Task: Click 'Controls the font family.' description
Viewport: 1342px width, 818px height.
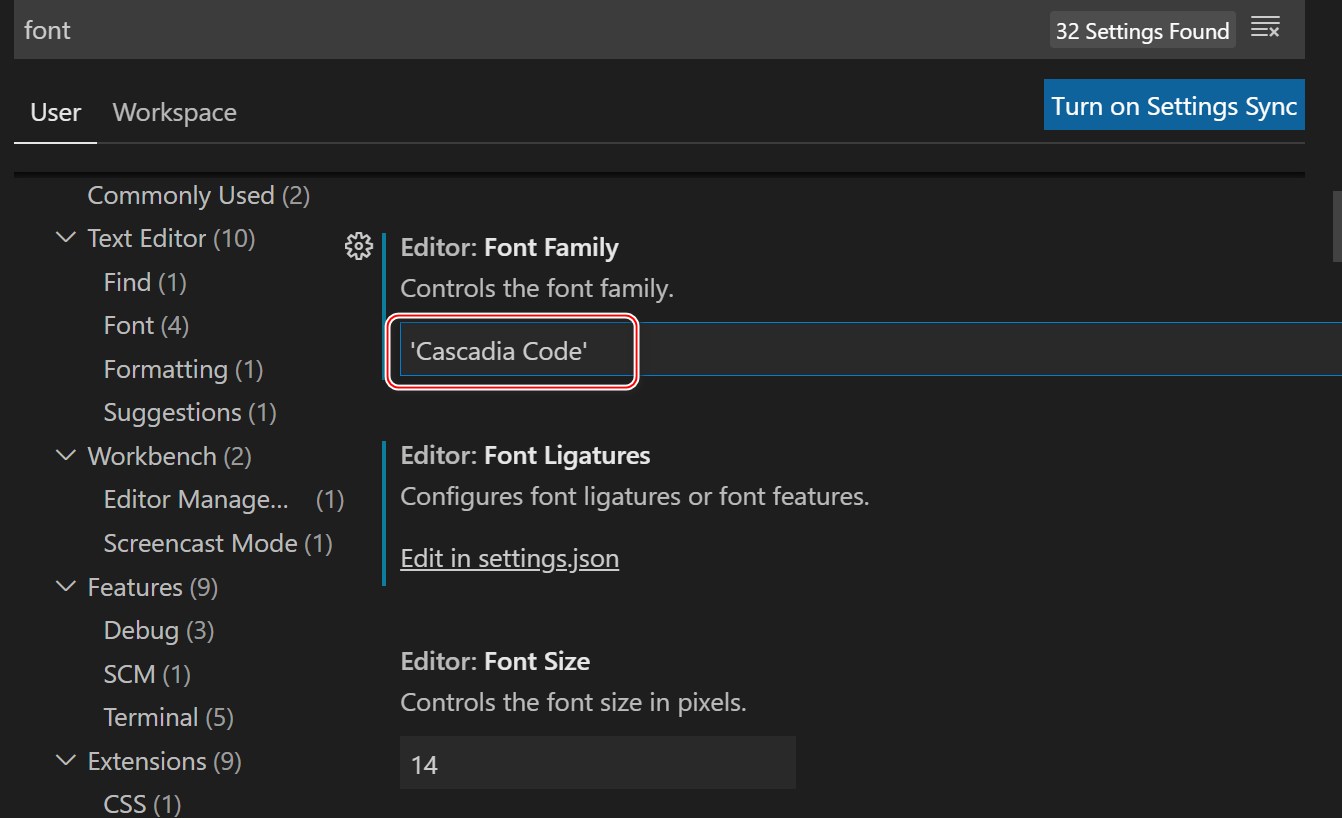Action: [538, 289]
